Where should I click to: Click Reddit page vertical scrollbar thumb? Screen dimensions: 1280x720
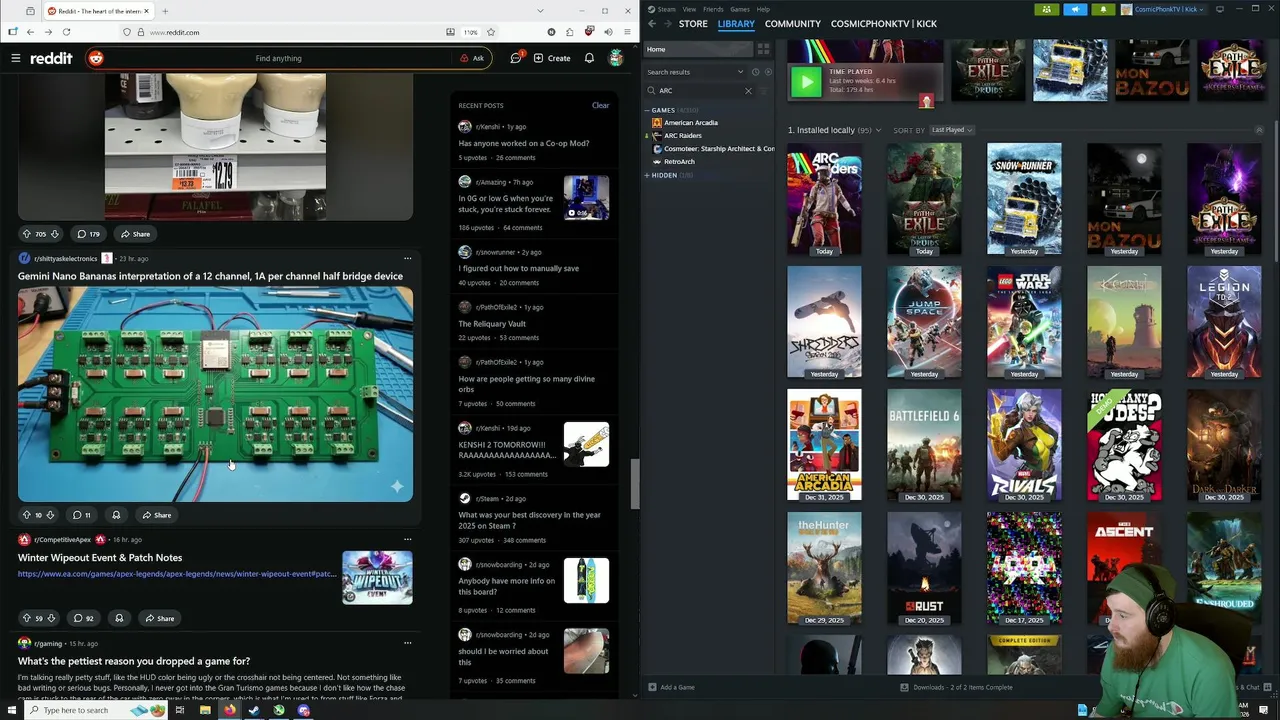coord(633,484)
